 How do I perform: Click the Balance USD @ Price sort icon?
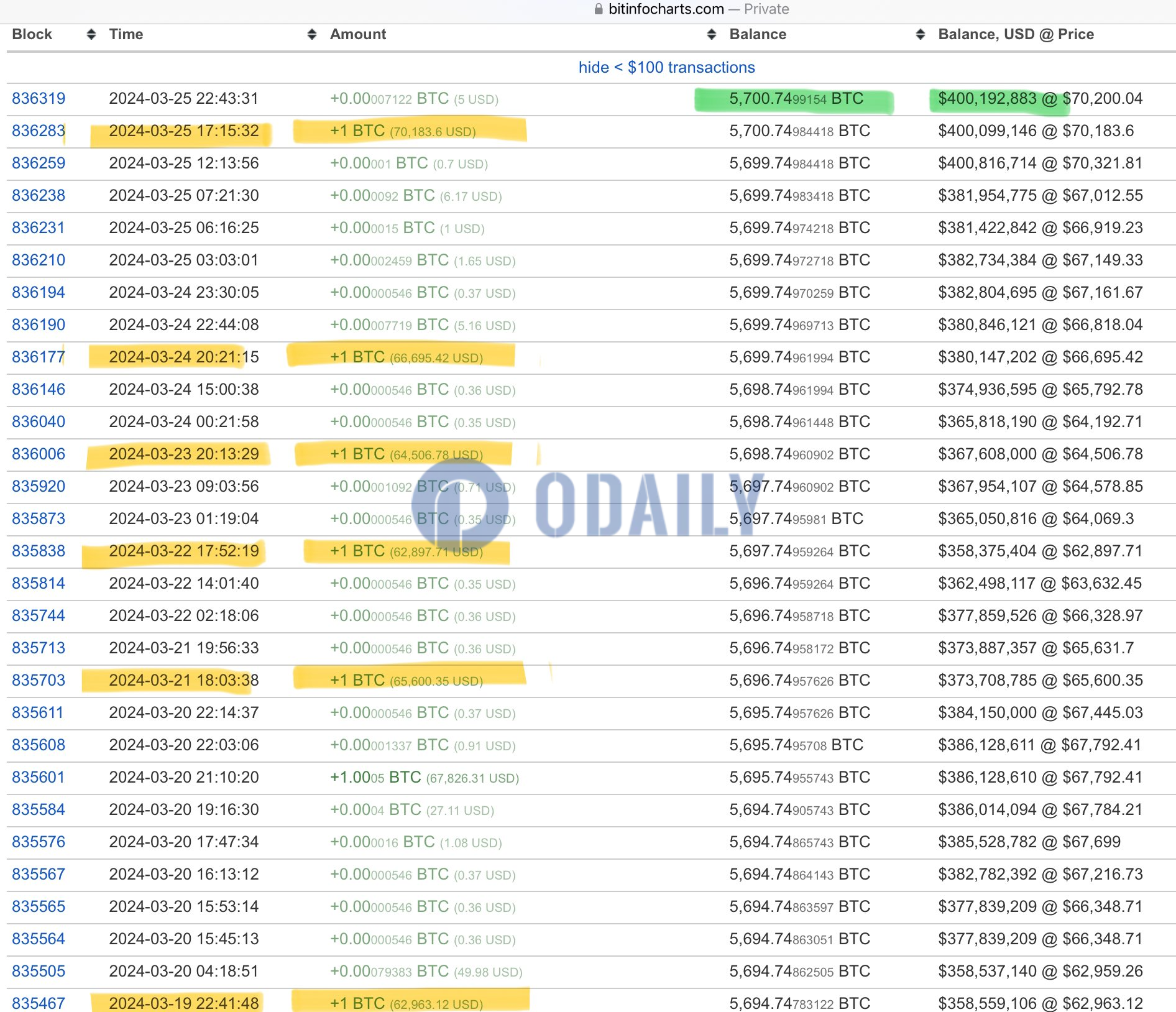[919, 34]
